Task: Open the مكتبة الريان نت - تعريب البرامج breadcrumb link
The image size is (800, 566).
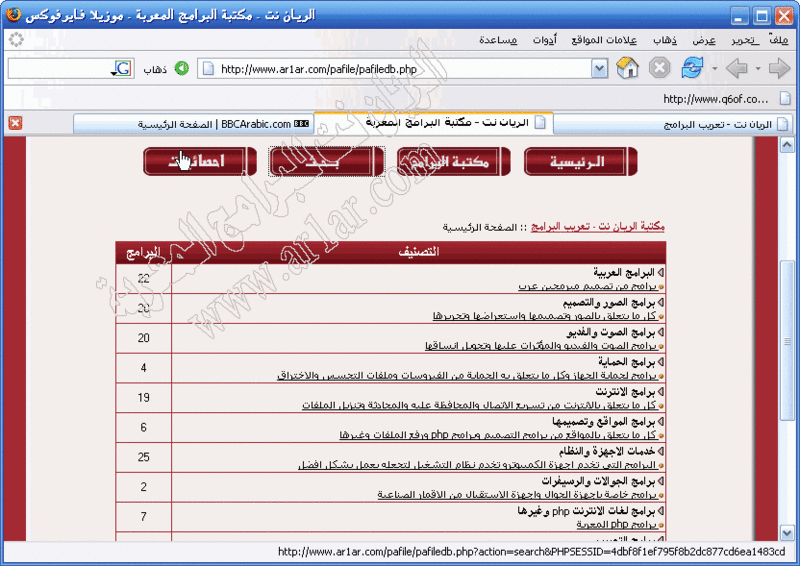Action: click(x=597, y=227)
